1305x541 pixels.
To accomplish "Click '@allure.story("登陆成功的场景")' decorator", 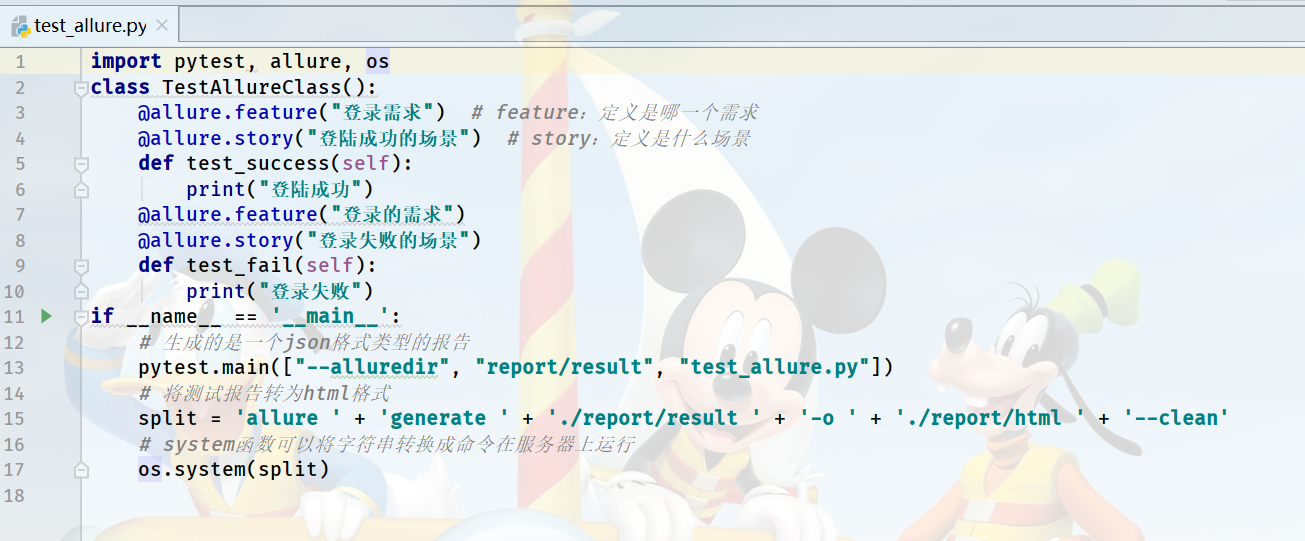I will tap(310, 138).
